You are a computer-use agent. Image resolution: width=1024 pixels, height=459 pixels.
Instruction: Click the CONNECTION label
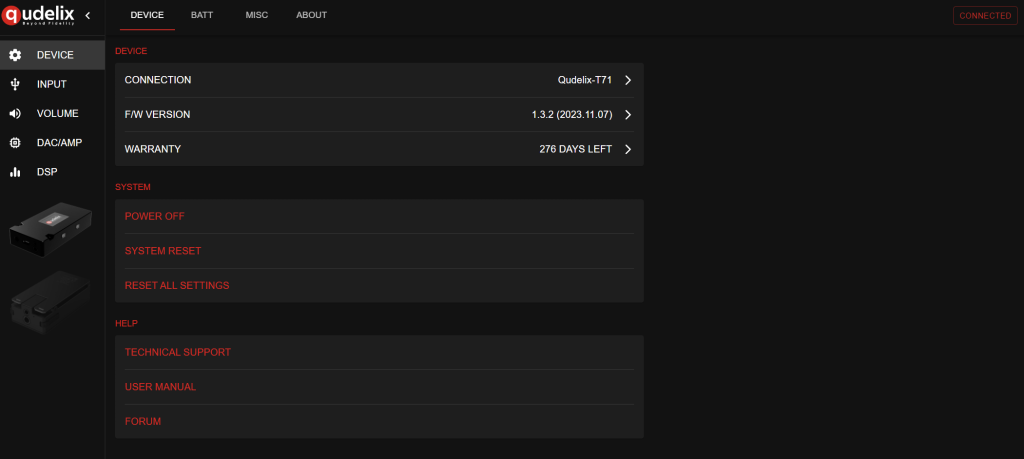[x=158, y=80]
